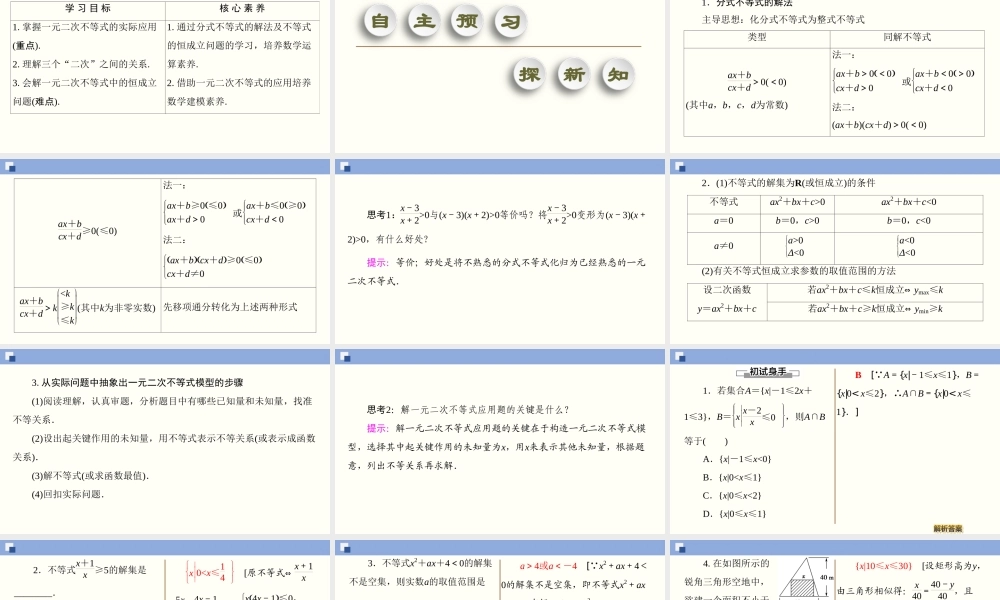Click the "习" badge icon

(510, 22)
